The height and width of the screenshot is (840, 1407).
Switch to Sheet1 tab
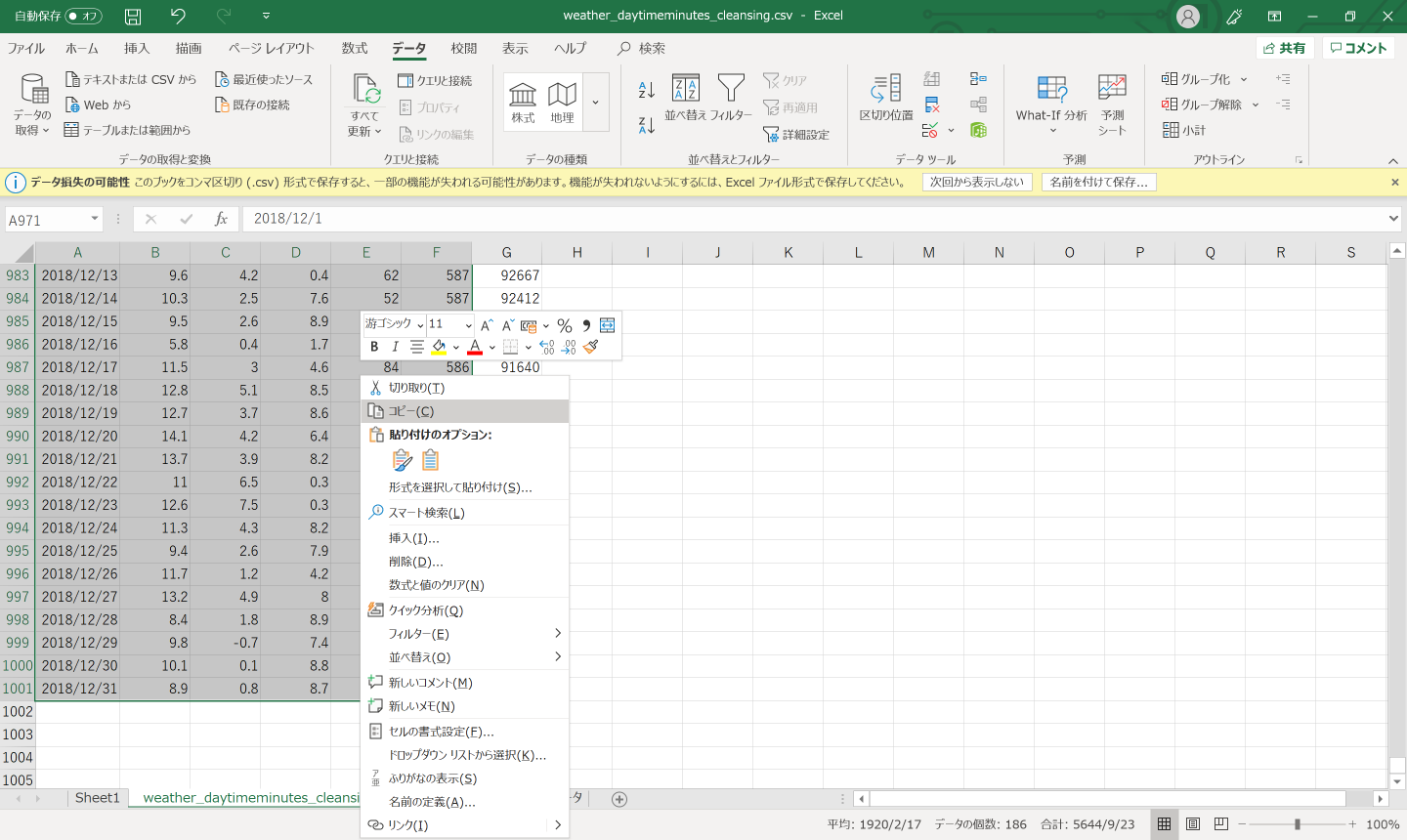coord(98,798)
